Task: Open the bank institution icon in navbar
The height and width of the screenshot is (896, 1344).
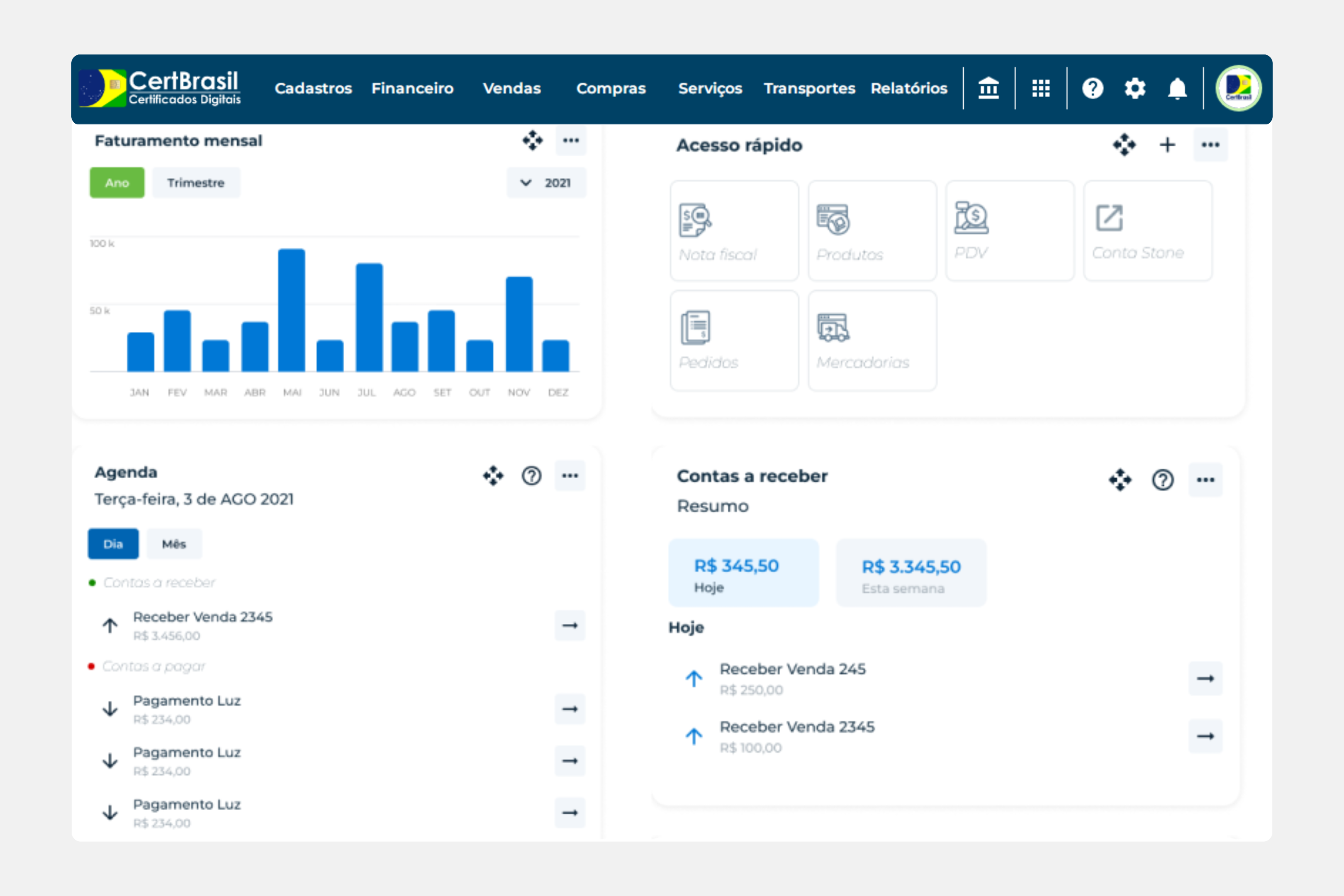Action: 989,88
